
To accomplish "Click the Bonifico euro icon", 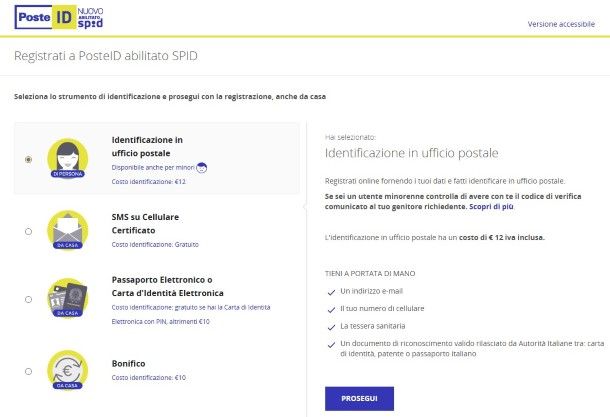I will click(x=68, y=370).
